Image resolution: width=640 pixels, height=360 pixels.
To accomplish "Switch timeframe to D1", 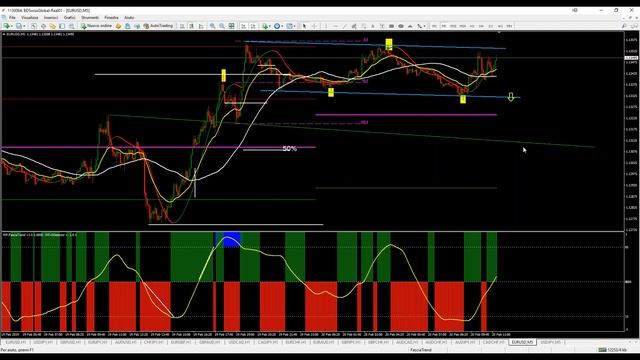I will click(491, 26).
